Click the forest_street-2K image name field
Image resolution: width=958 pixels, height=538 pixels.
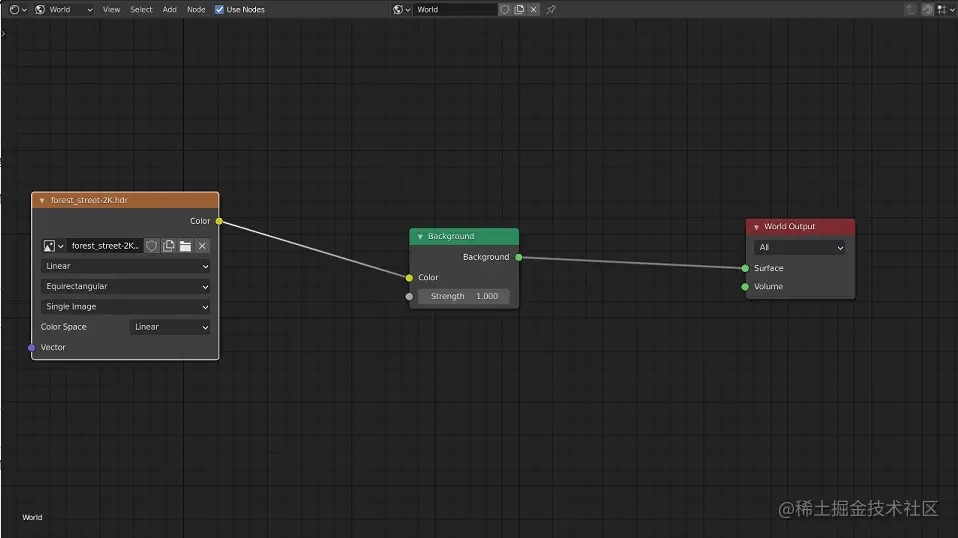(104, 245)
